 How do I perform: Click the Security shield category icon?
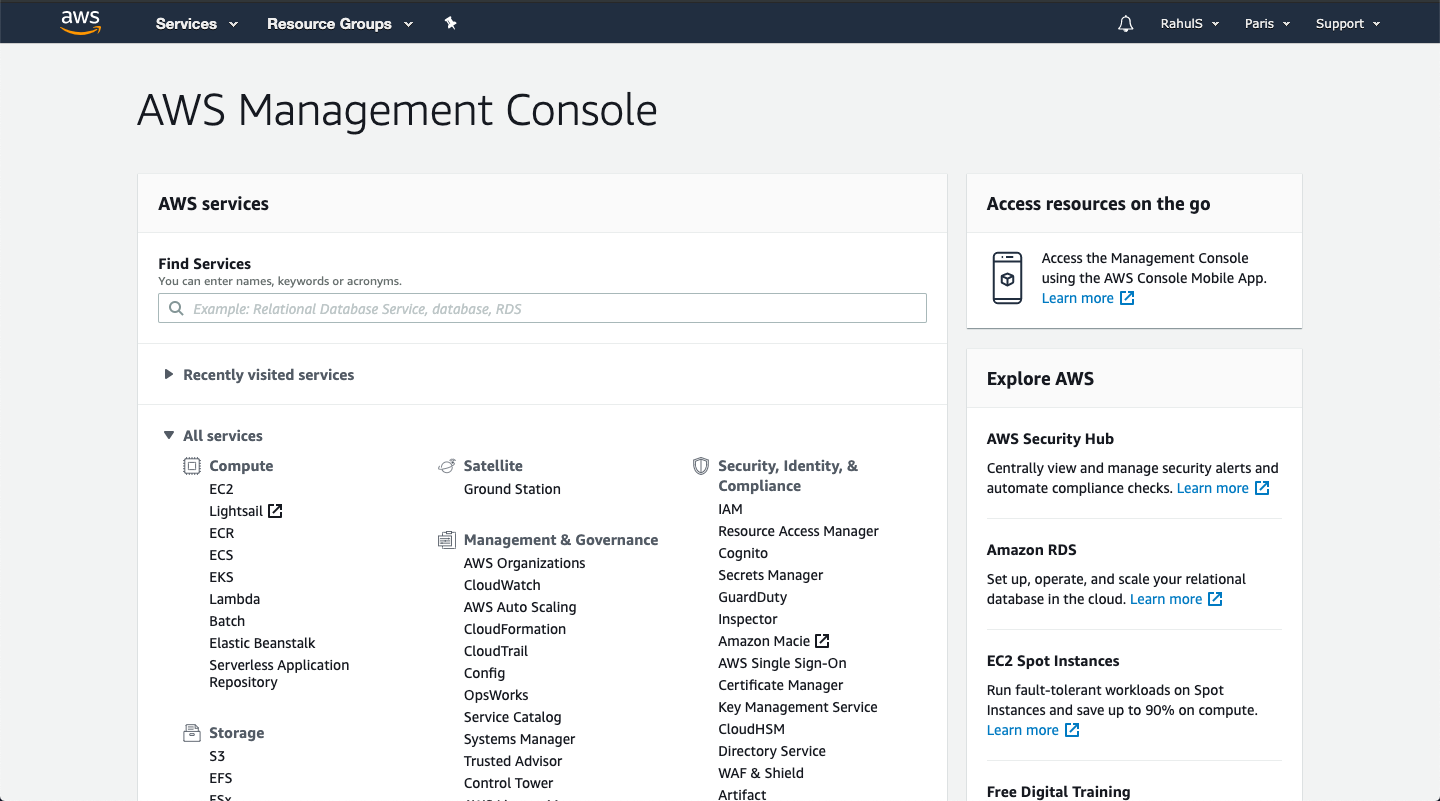click(x=701, y=466)
